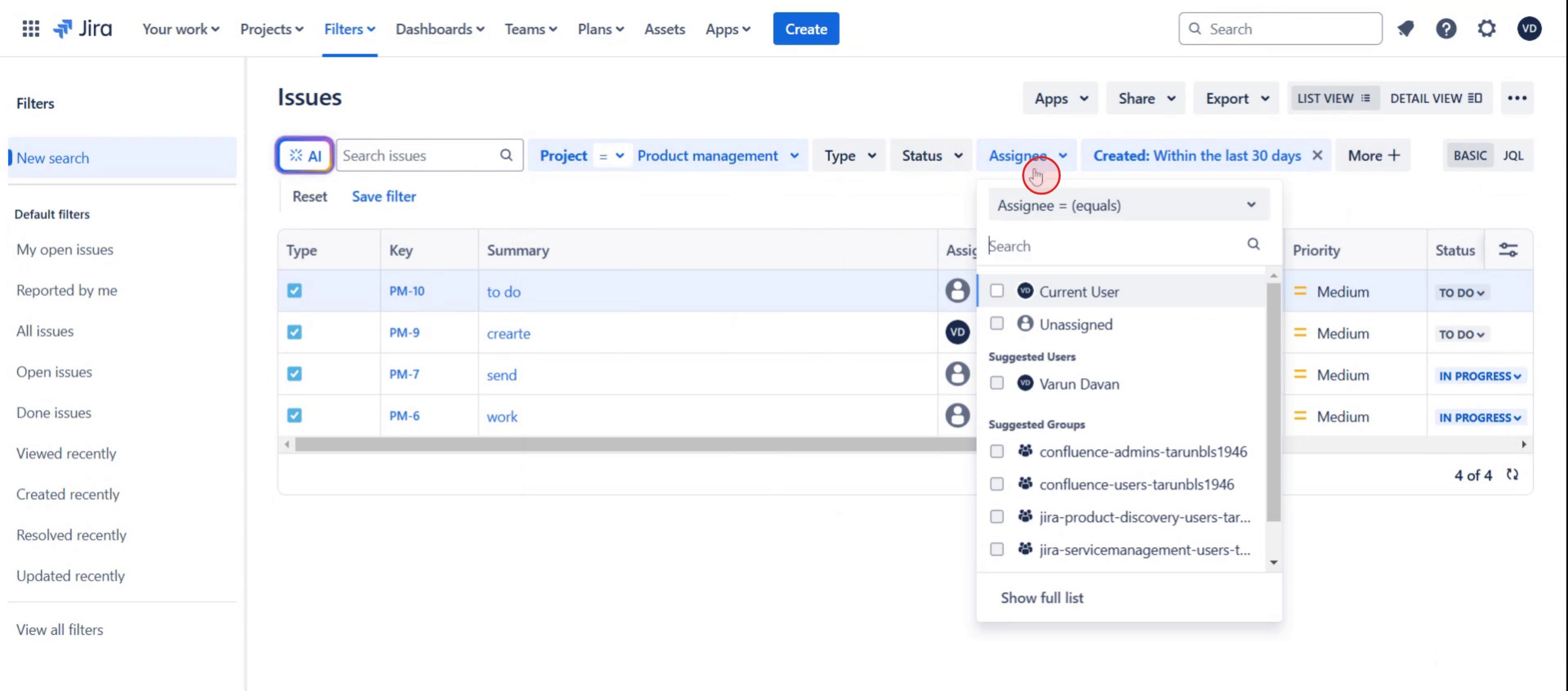This screenshot has width=1568, height=691.
Task: Click the Save filter link
Action: tap(384, 197)
